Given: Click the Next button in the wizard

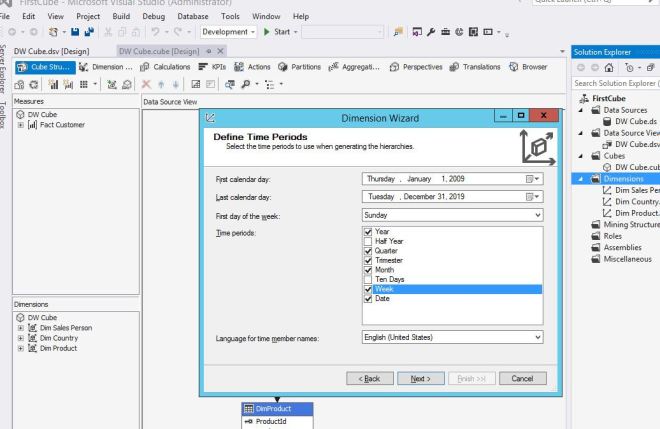Looking at the screenshot, I should tap(420, 379).
